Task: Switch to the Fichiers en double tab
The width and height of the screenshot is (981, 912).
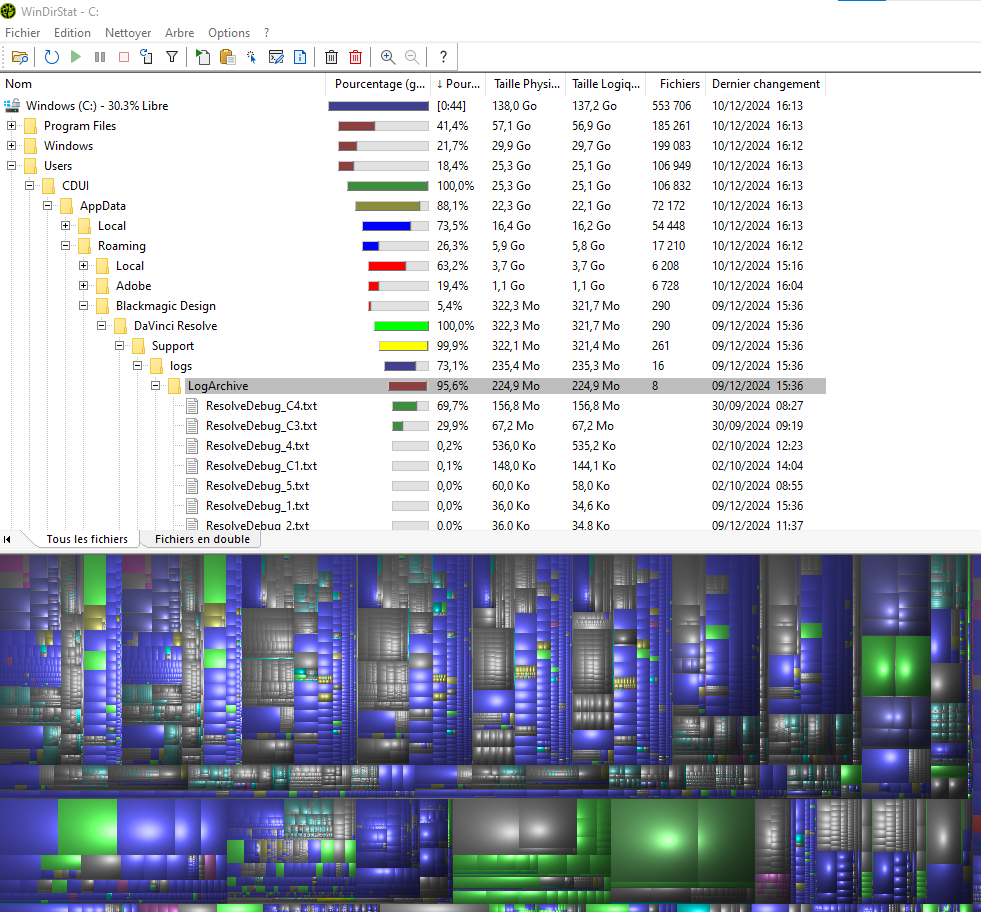Action: (x=202, y=539)
